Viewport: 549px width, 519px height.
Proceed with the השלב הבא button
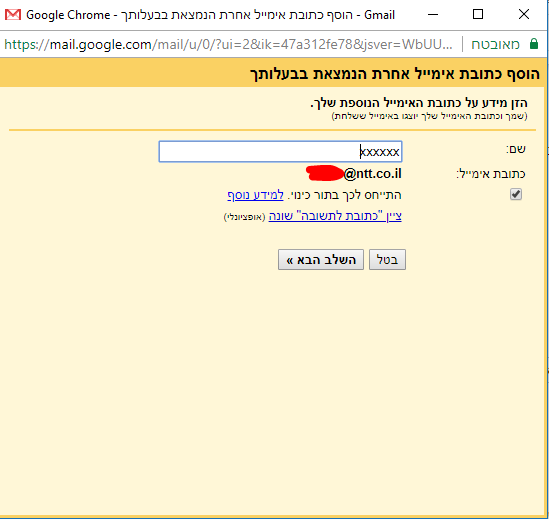click(x=321, y=260)
